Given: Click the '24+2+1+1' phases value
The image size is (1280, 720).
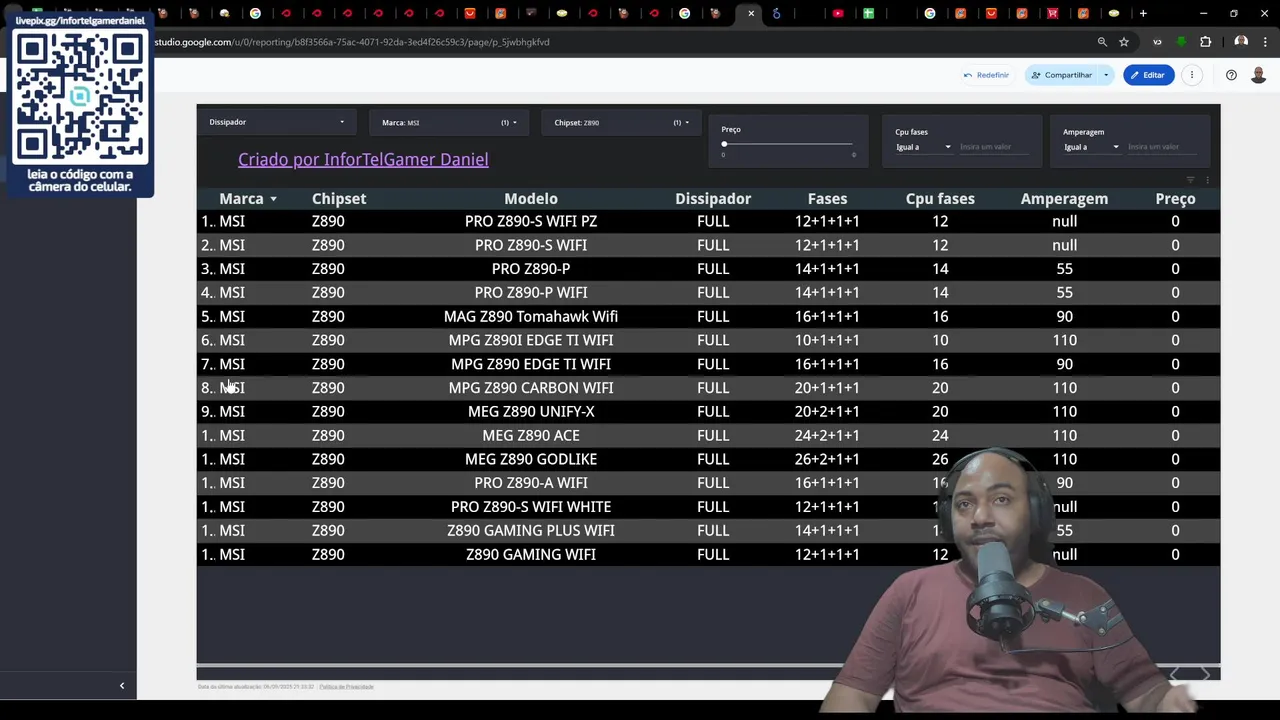Looking at the screenshot, I should pos(827,436).
